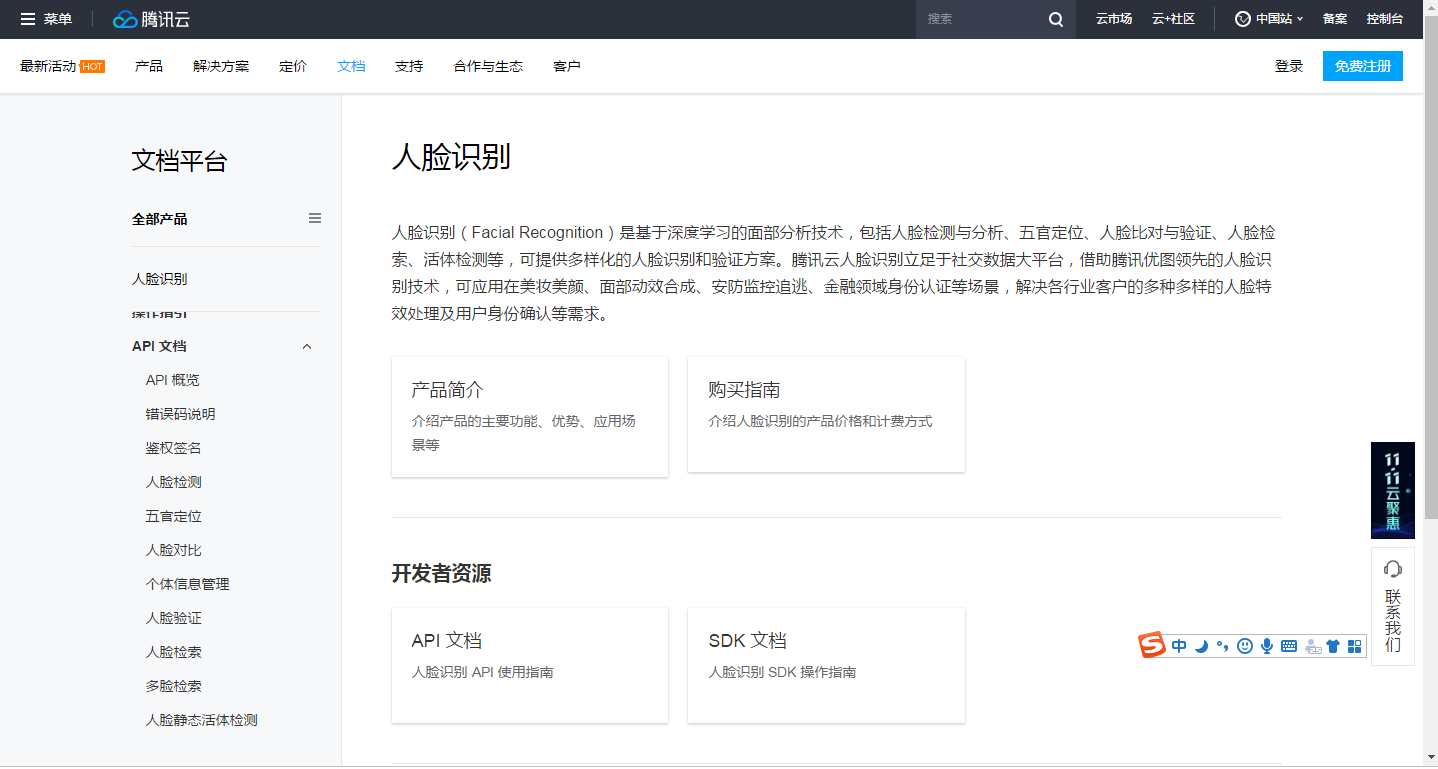Open the SDK 文档 resource card

point(826,665)
